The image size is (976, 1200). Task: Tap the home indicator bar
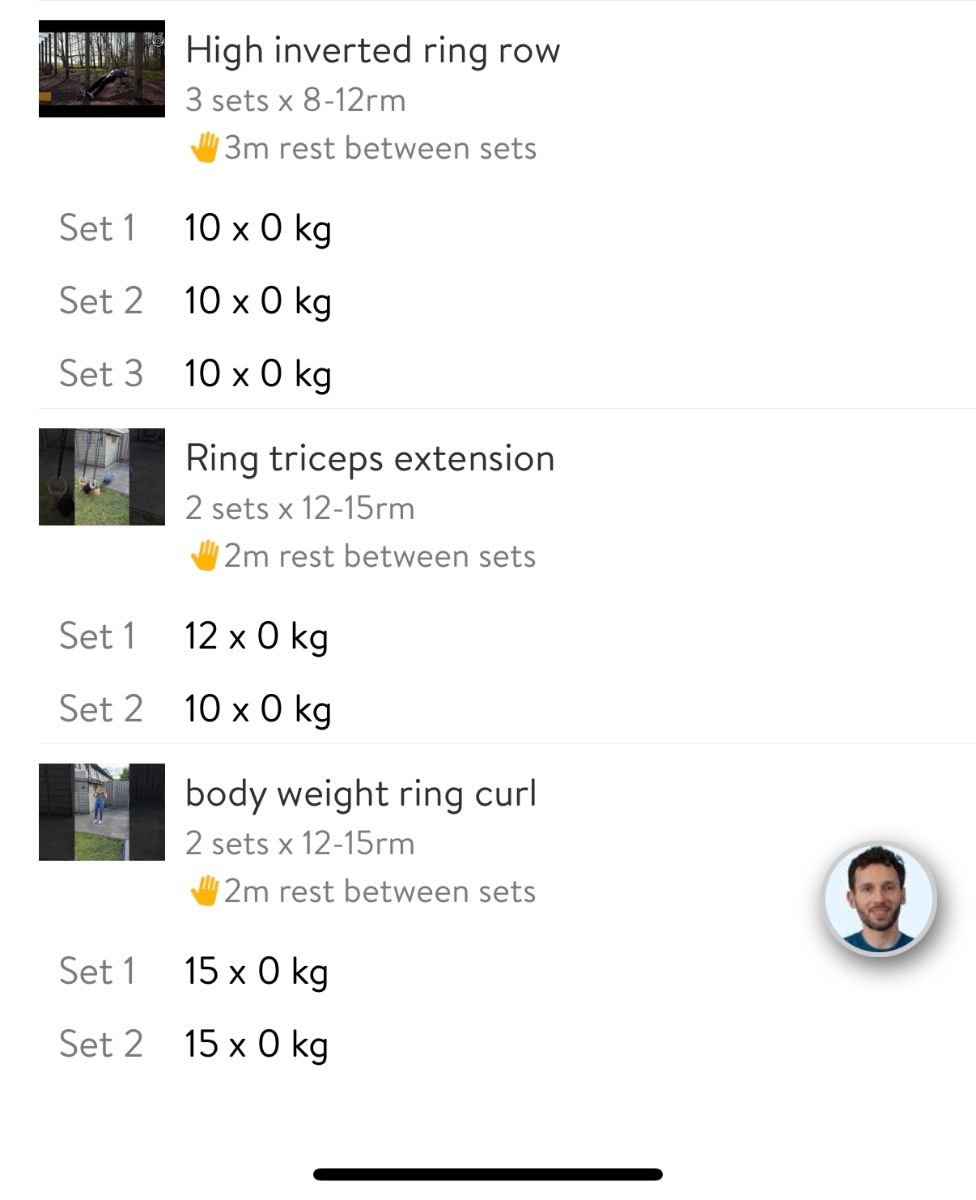click(x=488, y=1175)
